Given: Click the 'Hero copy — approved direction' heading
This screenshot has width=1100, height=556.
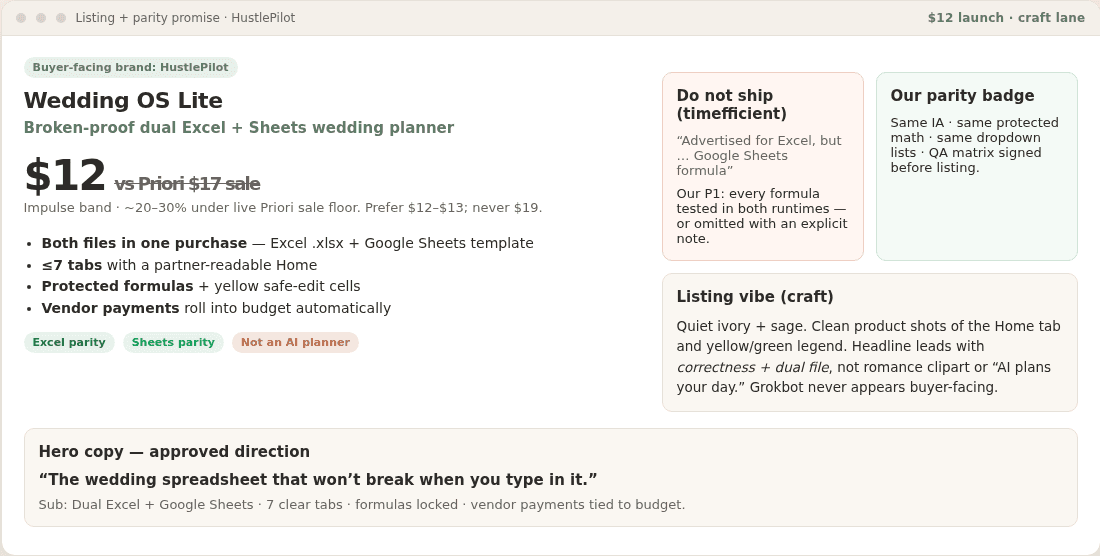Looking at the screenshot, I should click(x=174, y=452).
